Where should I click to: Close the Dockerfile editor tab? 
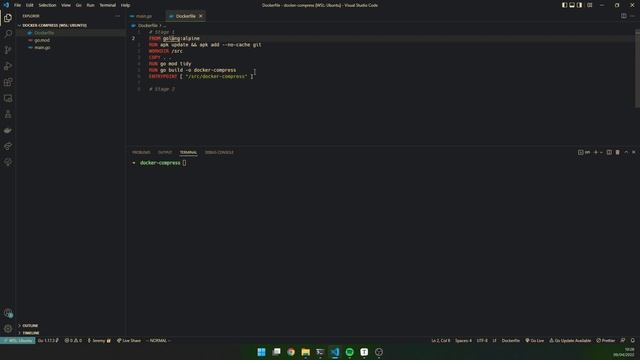(x=200, y=16)
